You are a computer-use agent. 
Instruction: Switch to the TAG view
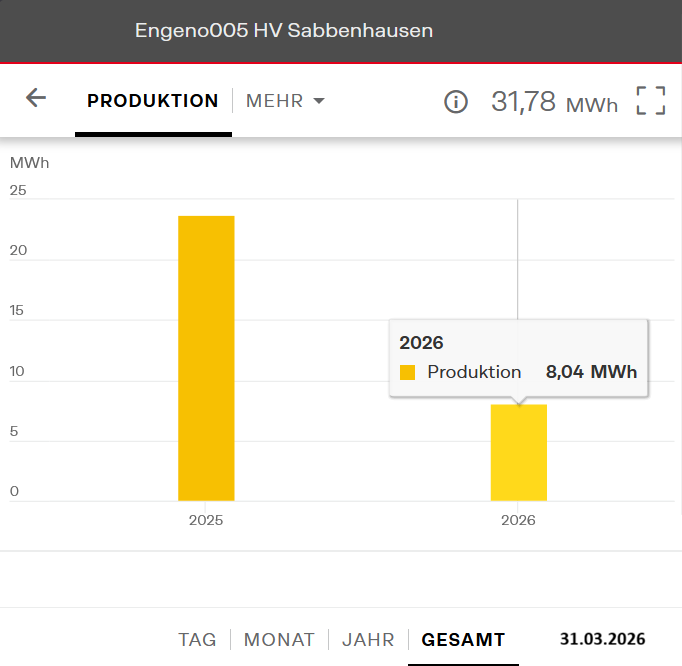point(197,640)
